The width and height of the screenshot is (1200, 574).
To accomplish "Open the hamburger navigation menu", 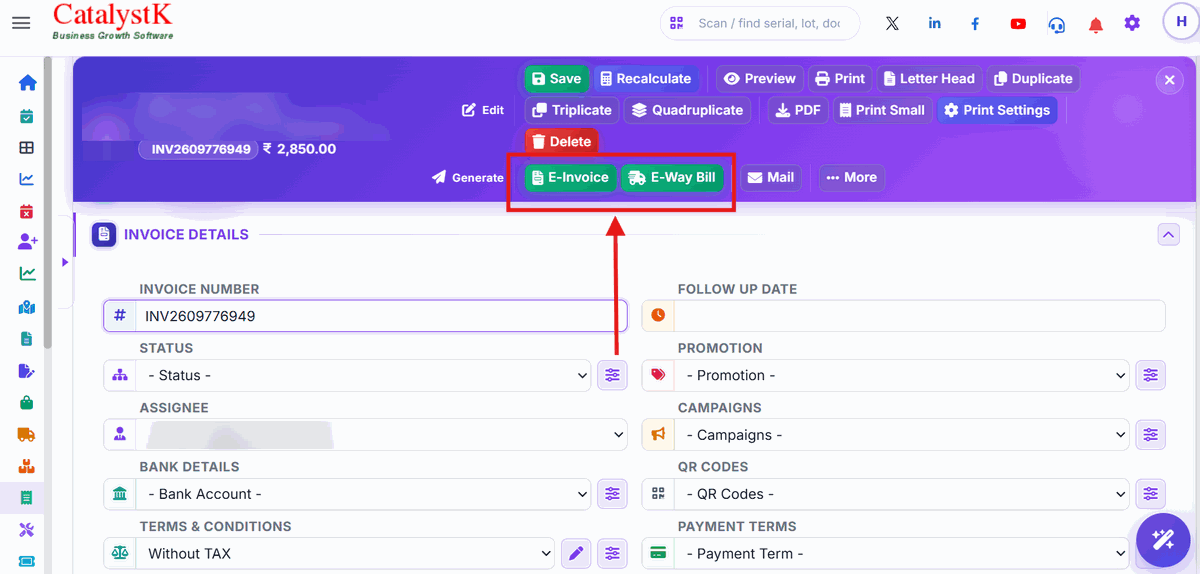I will click(21, 22).
